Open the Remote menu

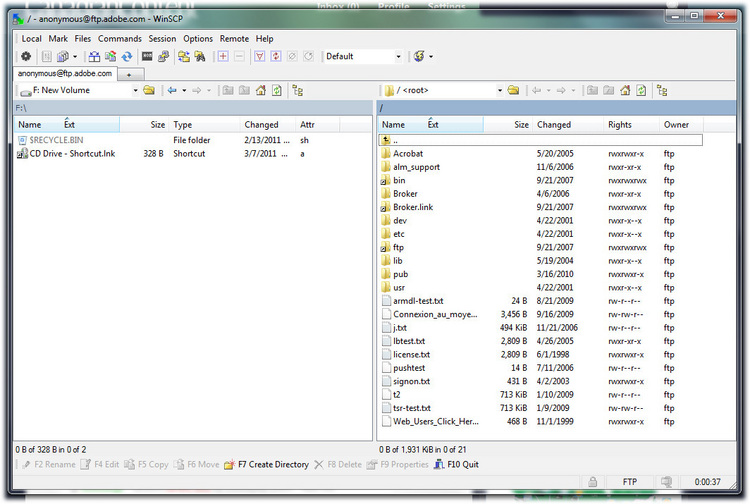coord(234,39)
